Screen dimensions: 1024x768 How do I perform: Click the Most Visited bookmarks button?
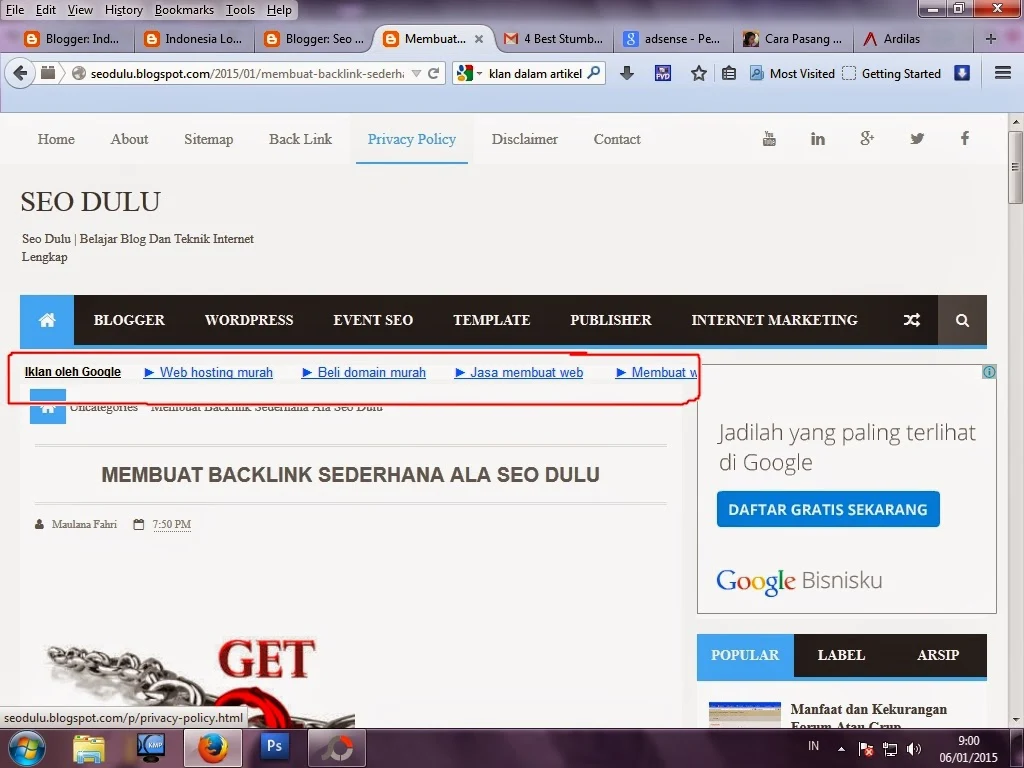792,73
